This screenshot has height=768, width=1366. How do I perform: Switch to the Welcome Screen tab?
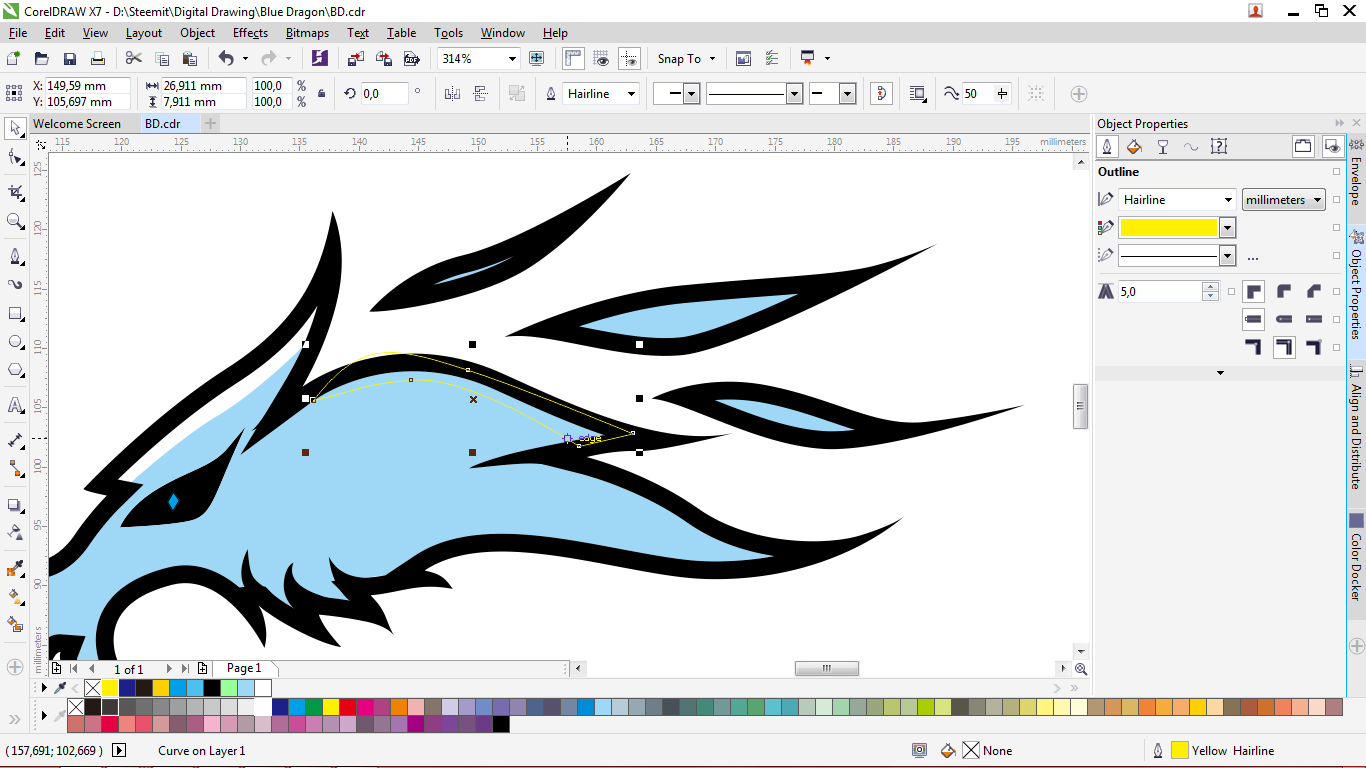[x=77, y=124]
